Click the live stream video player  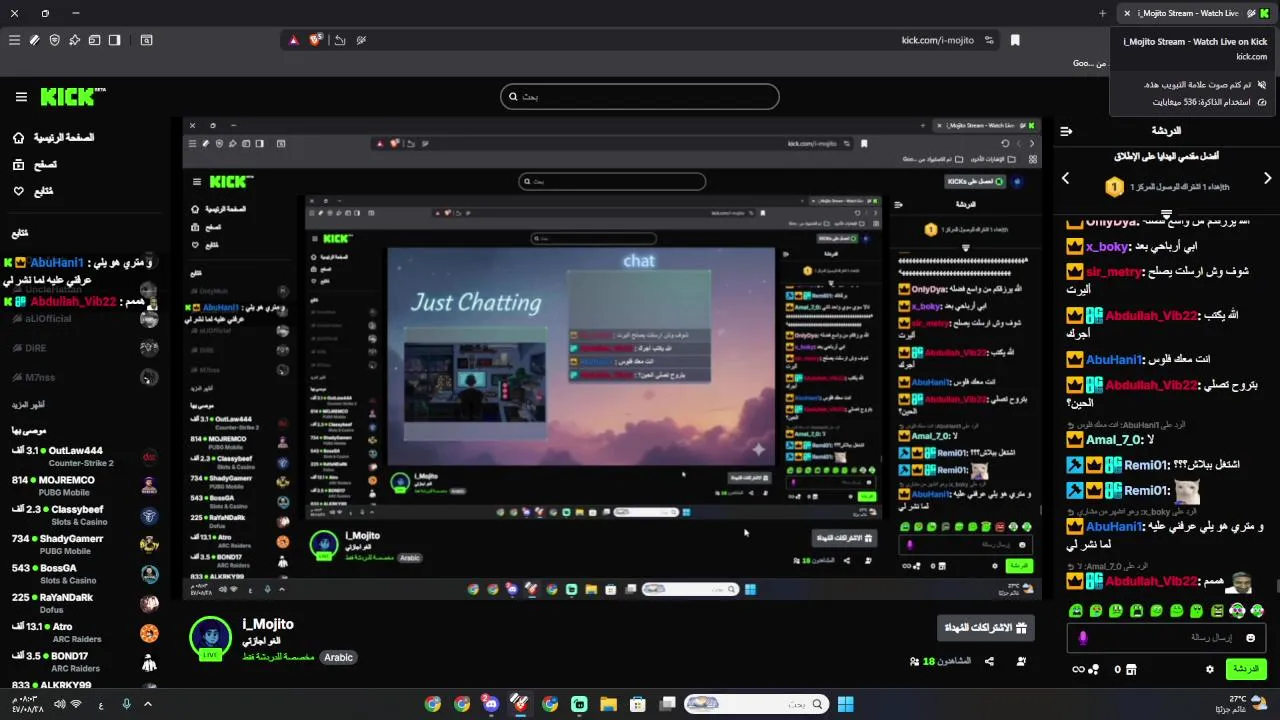[612, 359]
